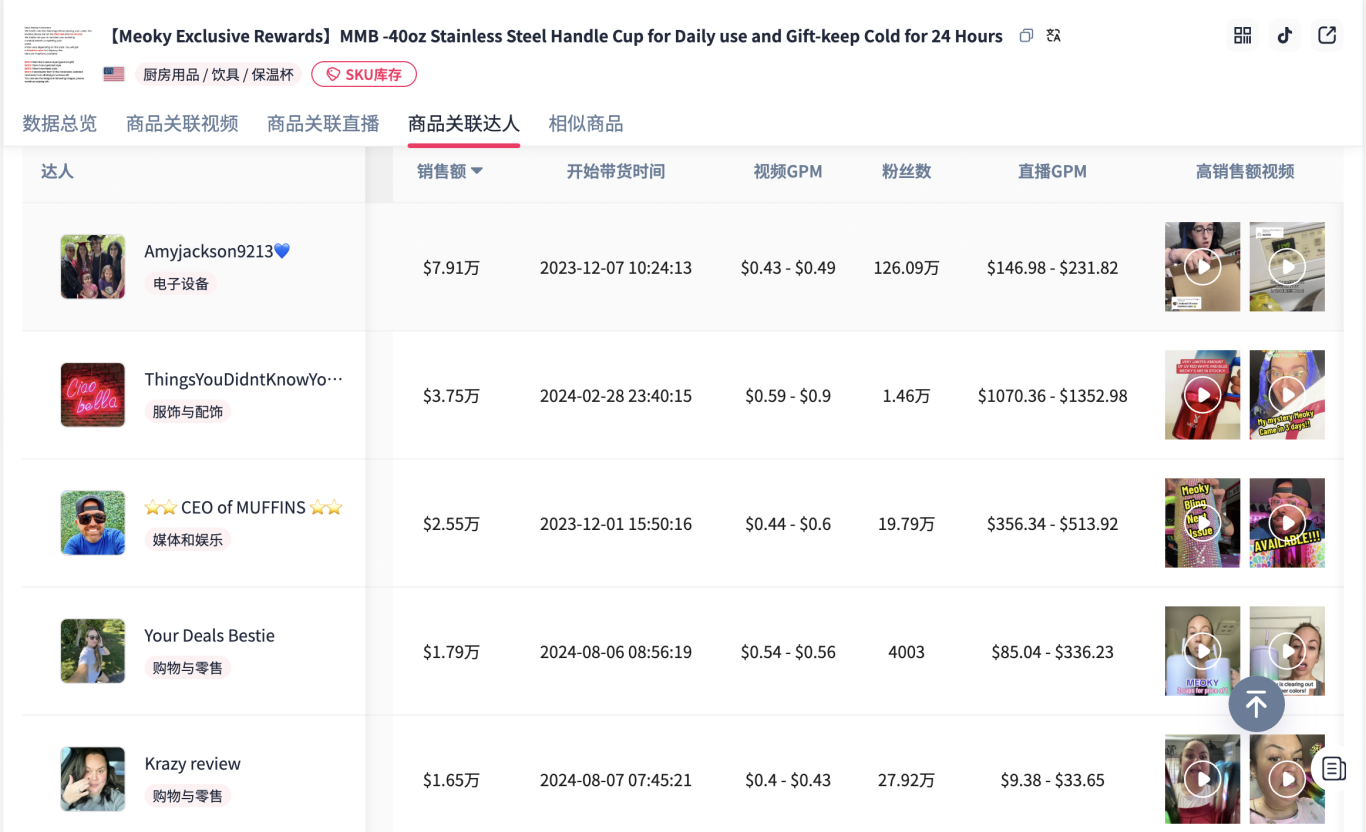Screen dimensions: 1366x832
Task: Click the 开始带货时间 column header
Action: [x=616, y=171]
